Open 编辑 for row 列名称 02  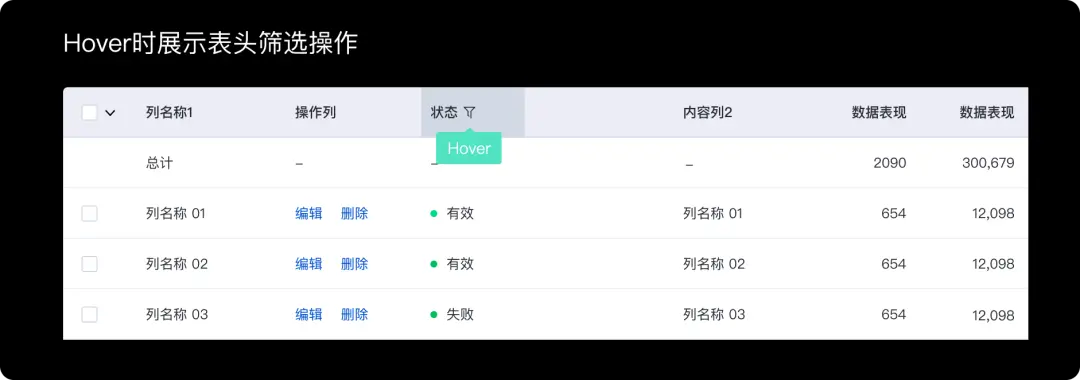click(x=309, y=264)
